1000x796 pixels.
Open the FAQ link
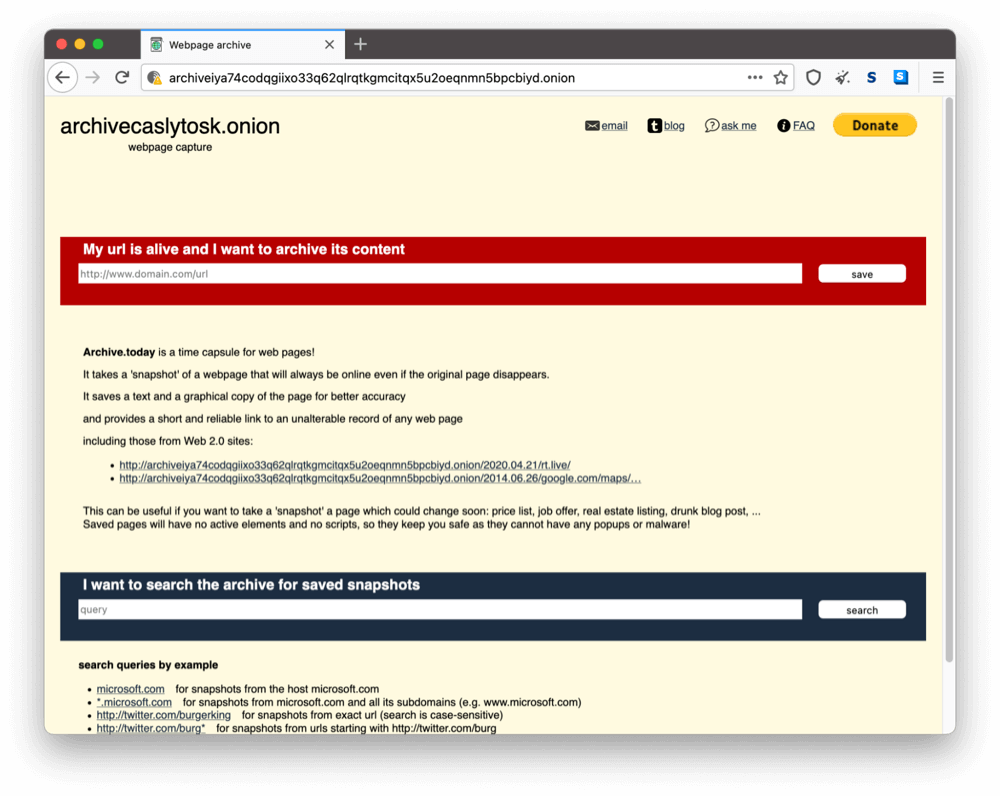pos(796,126)
